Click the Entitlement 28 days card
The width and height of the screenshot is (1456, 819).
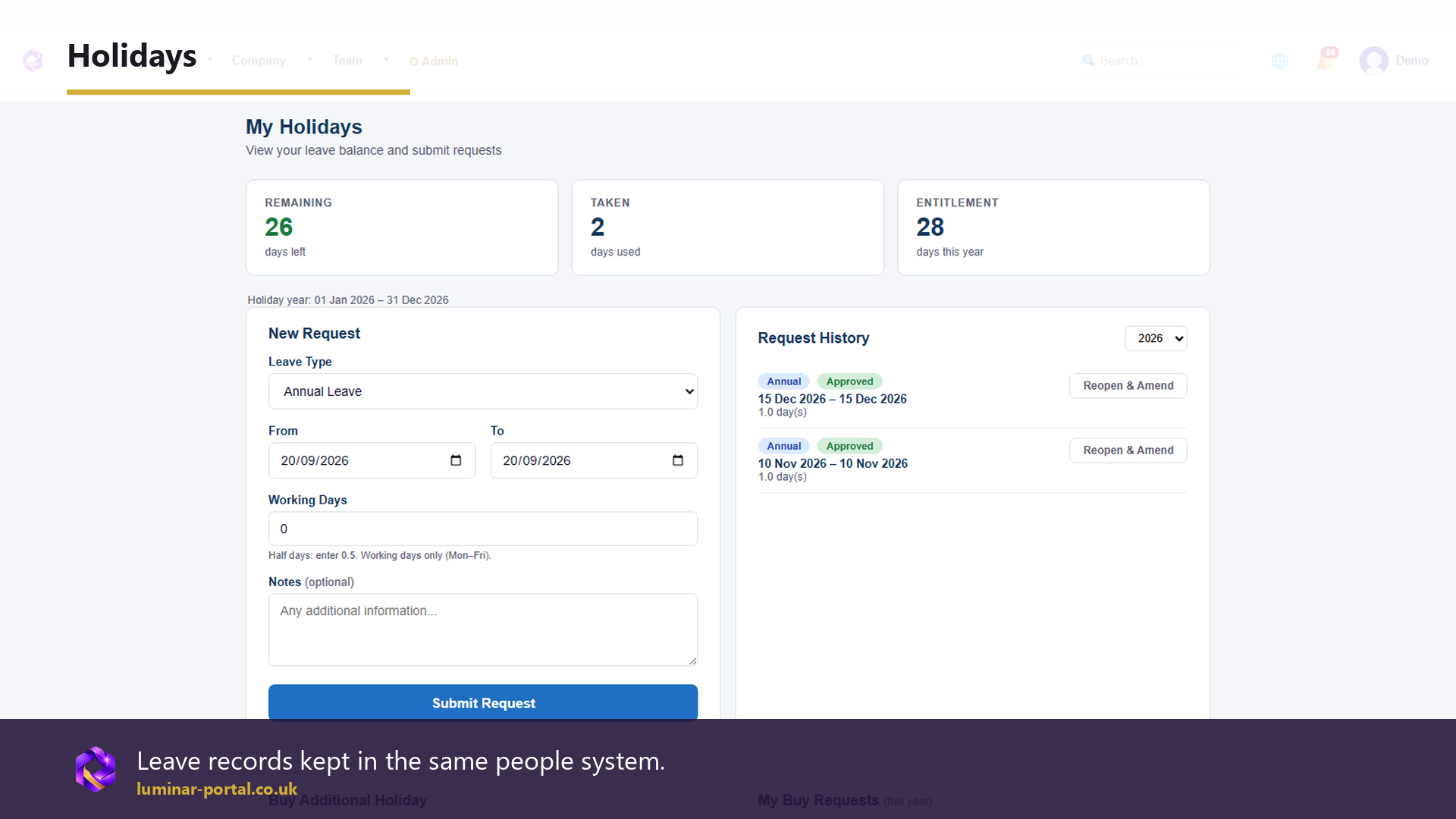(x=1053, y=227)
